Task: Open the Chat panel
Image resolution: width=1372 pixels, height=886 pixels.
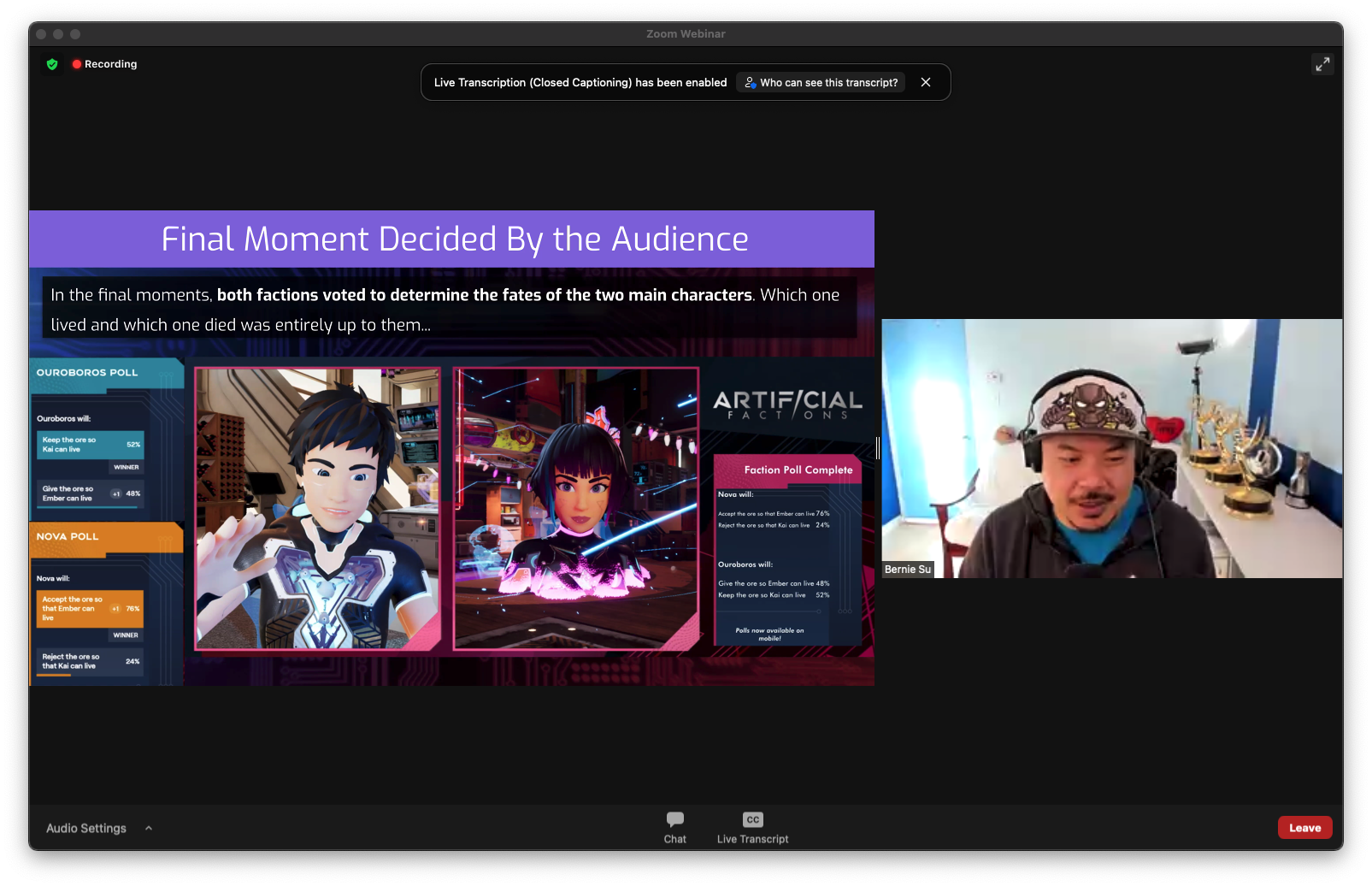Action: click(675, 827)
